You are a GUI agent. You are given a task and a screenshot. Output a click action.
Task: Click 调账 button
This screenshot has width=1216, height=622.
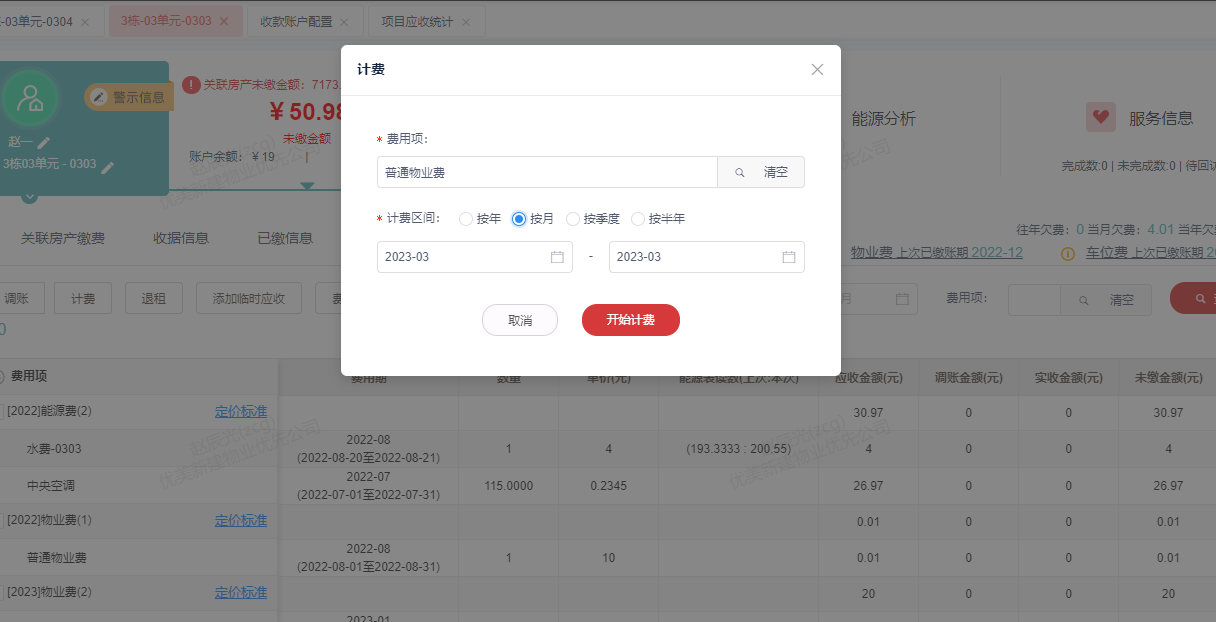click(17, 299)
